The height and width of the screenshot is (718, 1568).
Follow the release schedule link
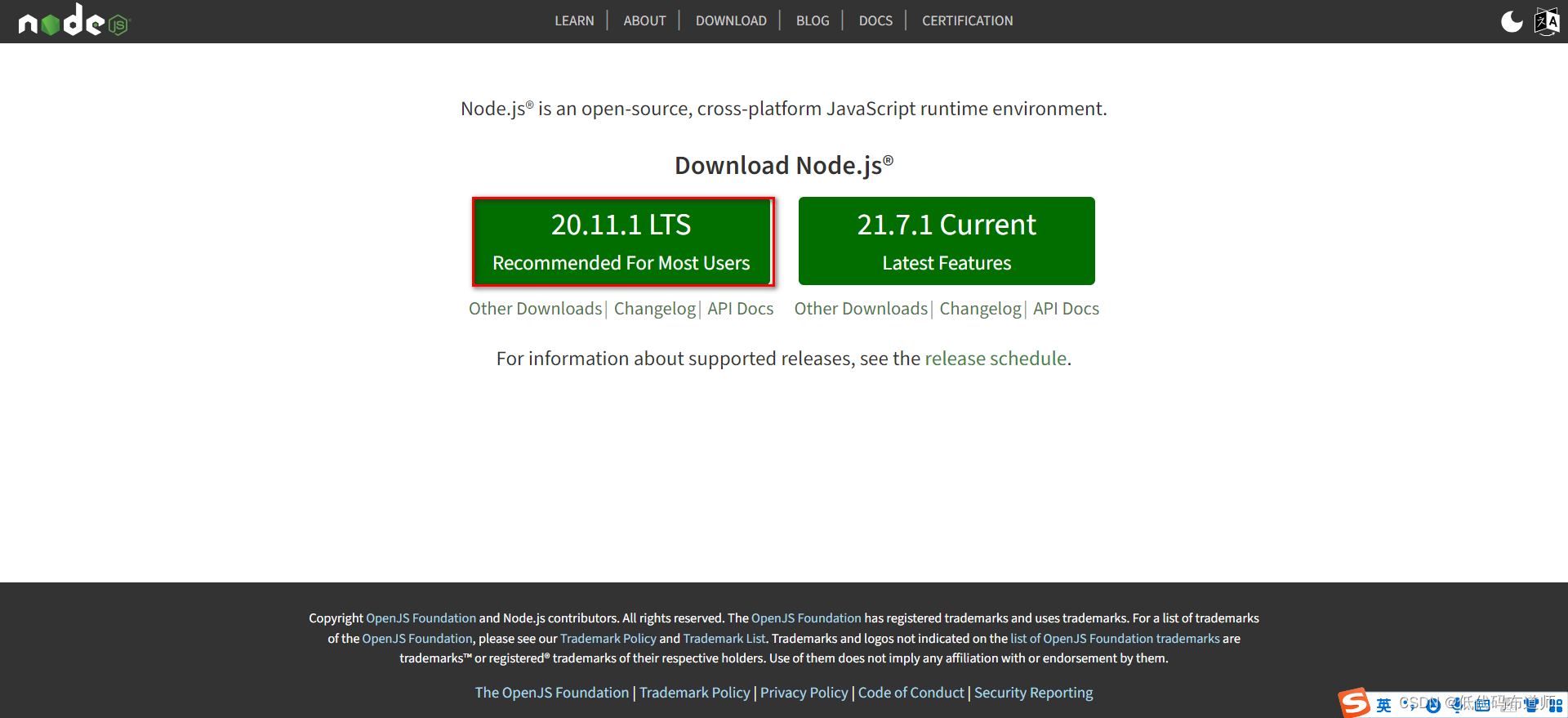point(996,359)
